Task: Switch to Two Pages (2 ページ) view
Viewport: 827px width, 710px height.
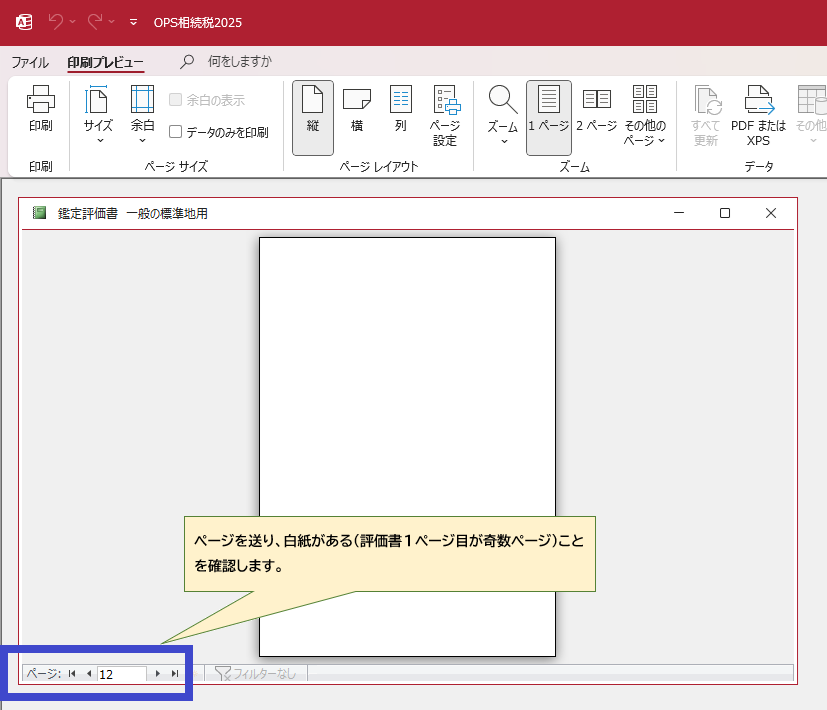Action: coord(596,109)
